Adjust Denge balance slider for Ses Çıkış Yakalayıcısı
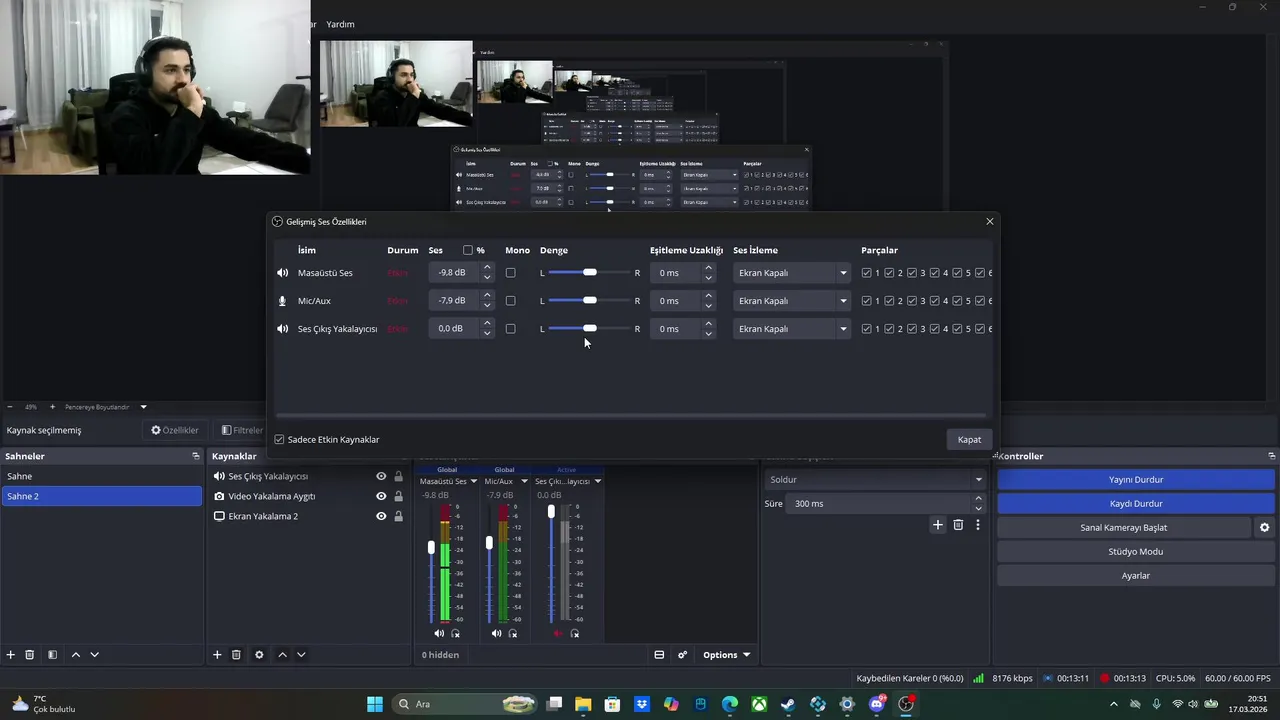1280x720 pixels. click(x=590, y=329)
